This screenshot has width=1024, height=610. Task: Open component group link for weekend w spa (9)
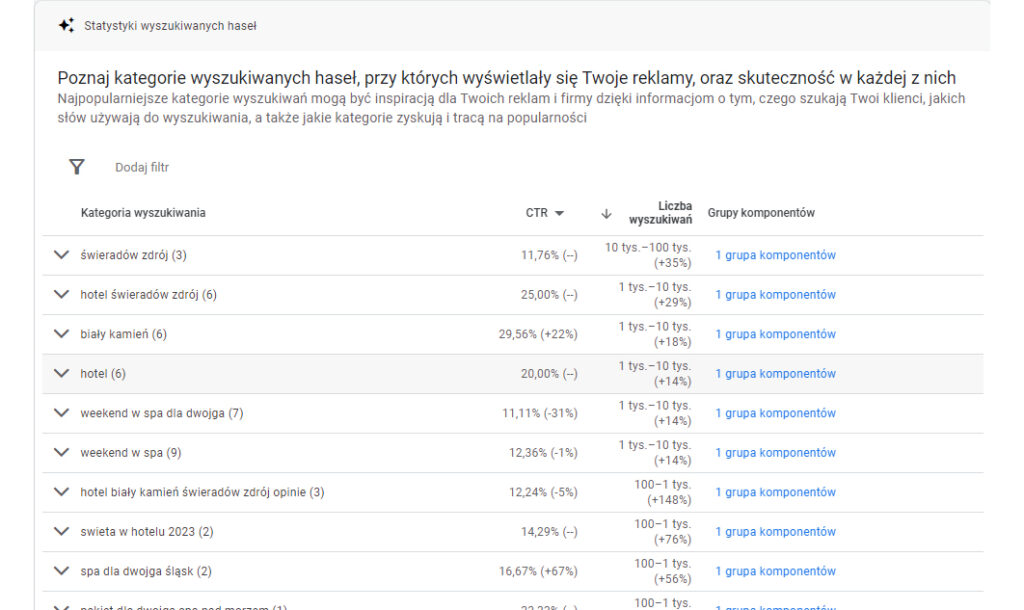(x=775, y=453)
